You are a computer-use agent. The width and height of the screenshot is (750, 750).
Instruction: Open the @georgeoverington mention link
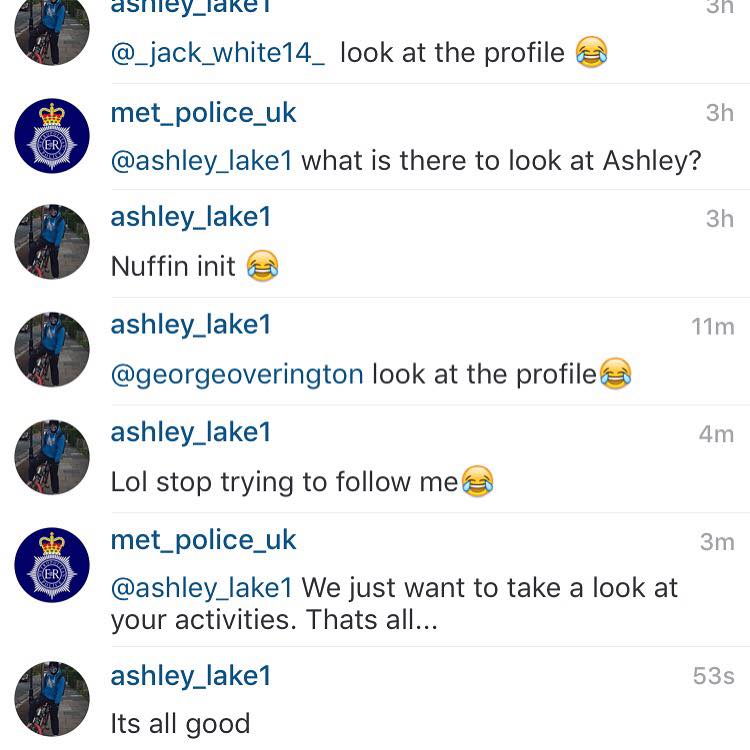pos(237,375)
